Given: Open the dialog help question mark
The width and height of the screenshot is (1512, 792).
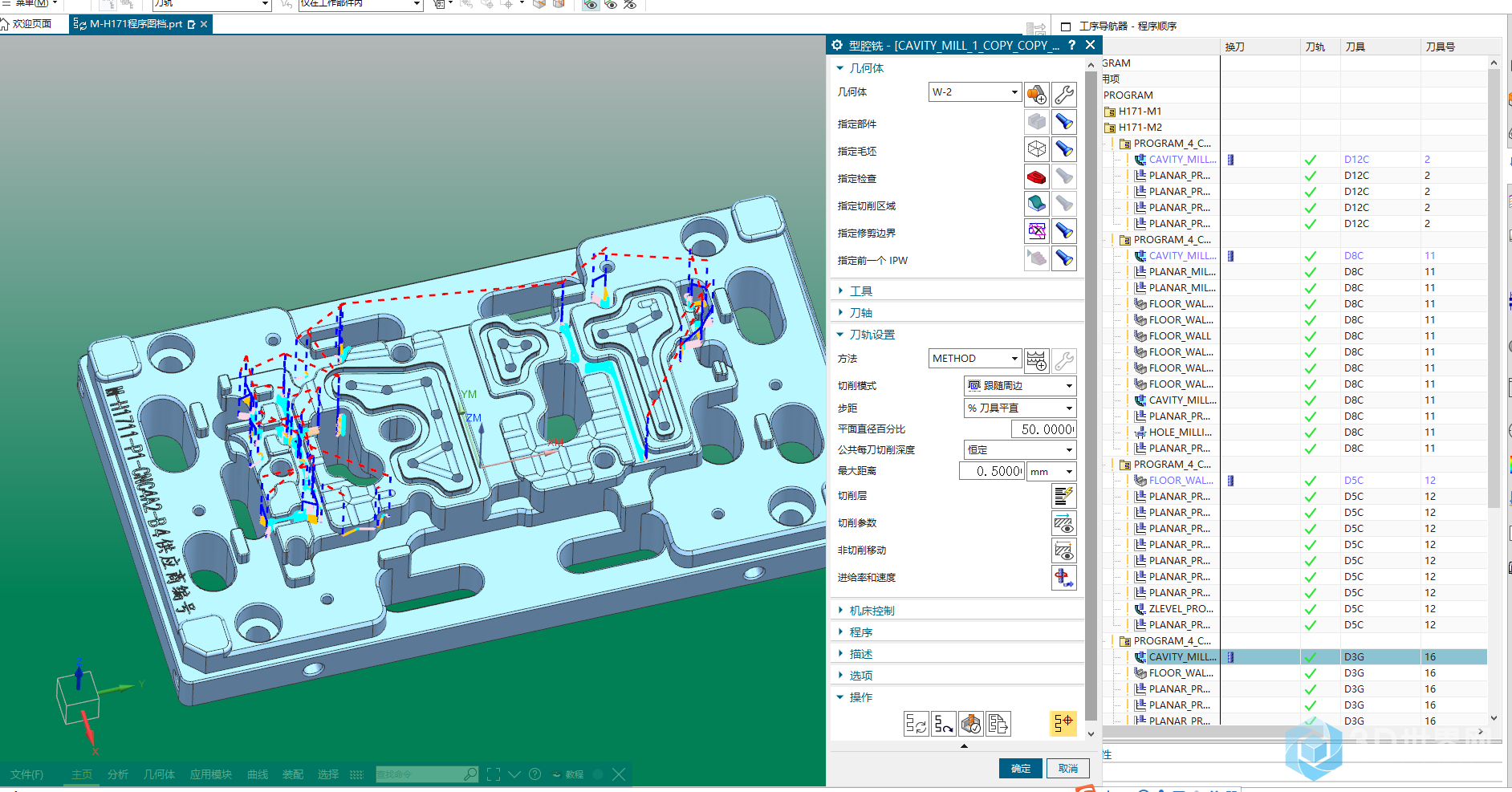Looking at the screenshot, I should tap(1071, 46).
